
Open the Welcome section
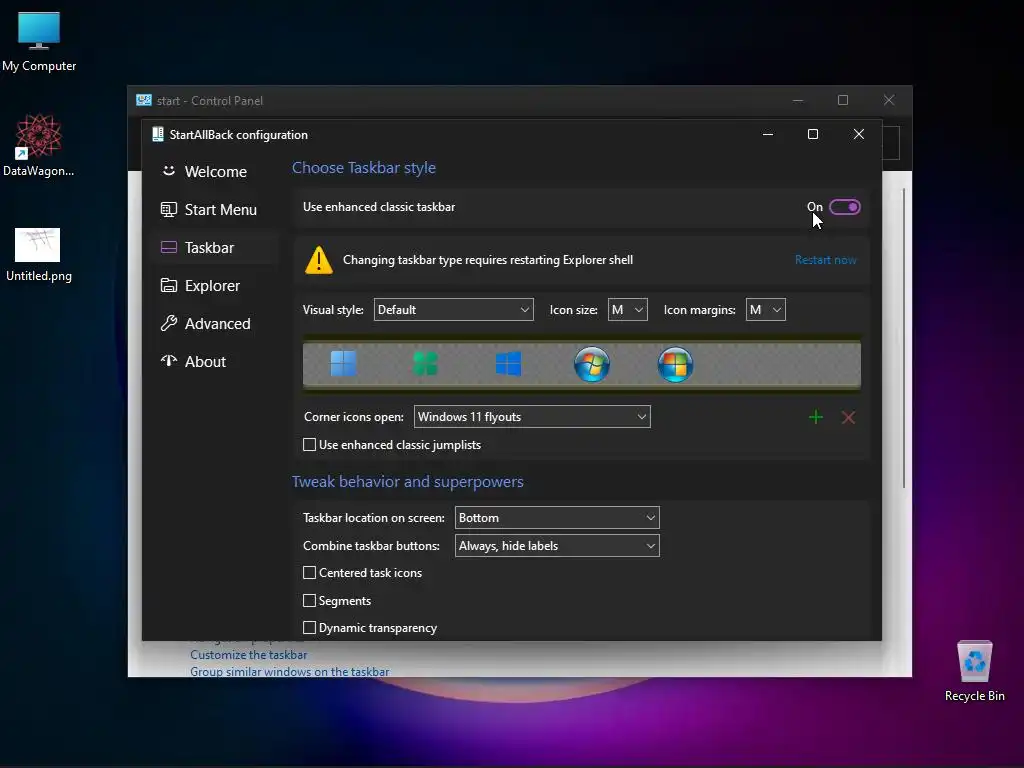tap(216, 172)
